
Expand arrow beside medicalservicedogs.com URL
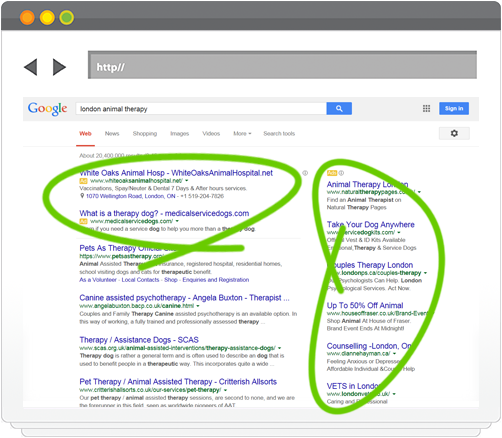click(177, 221)
